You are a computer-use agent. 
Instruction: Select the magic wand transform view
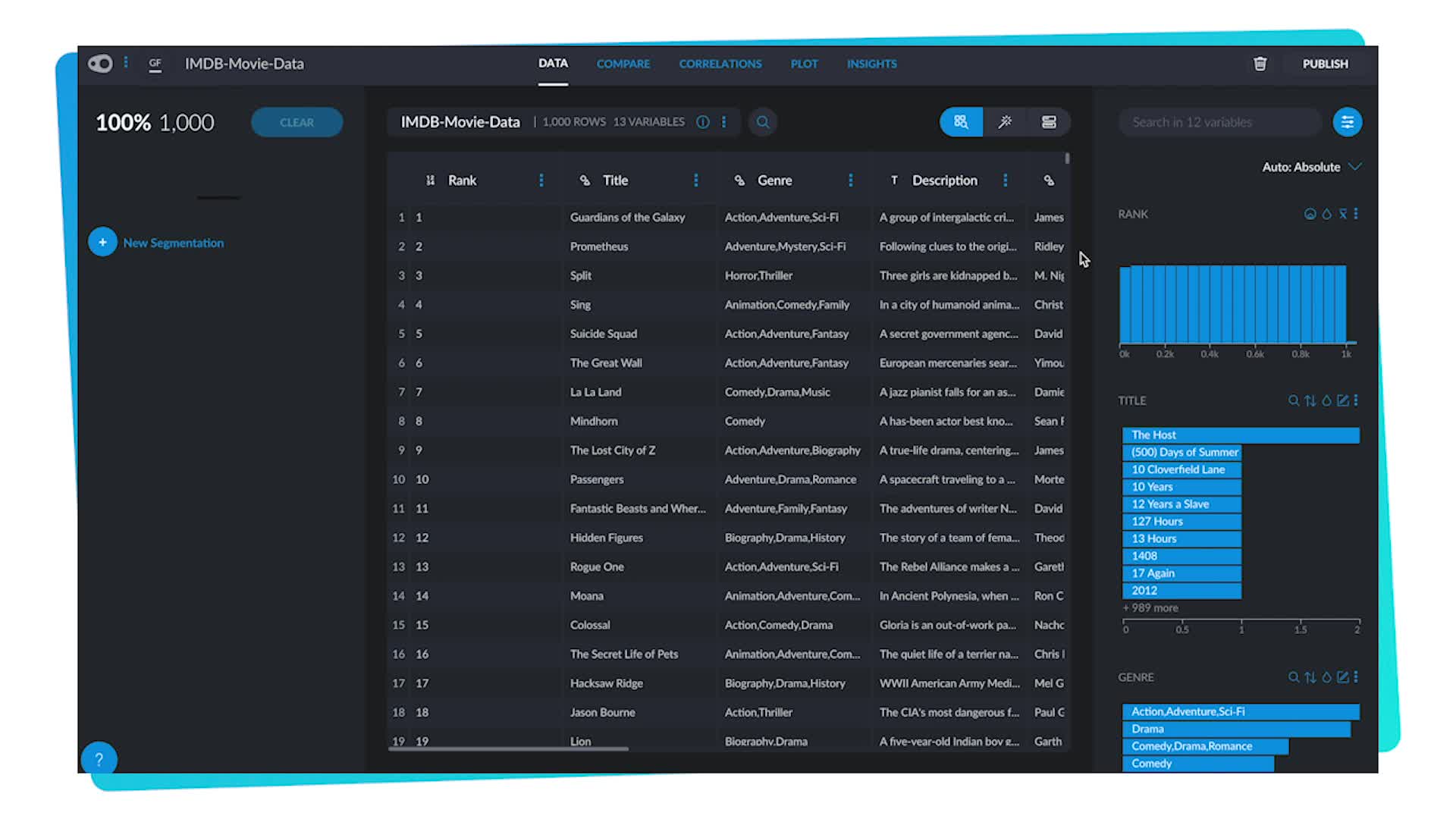click(x=1005, y=122)
